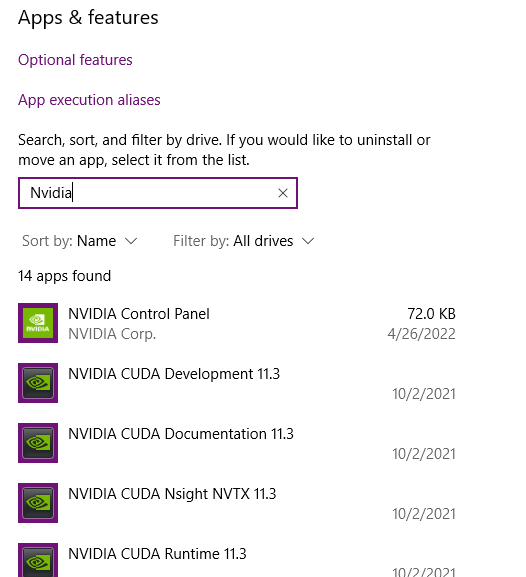Click the NVIDIA CUDA Development 11.3 icon

(38, 383)
